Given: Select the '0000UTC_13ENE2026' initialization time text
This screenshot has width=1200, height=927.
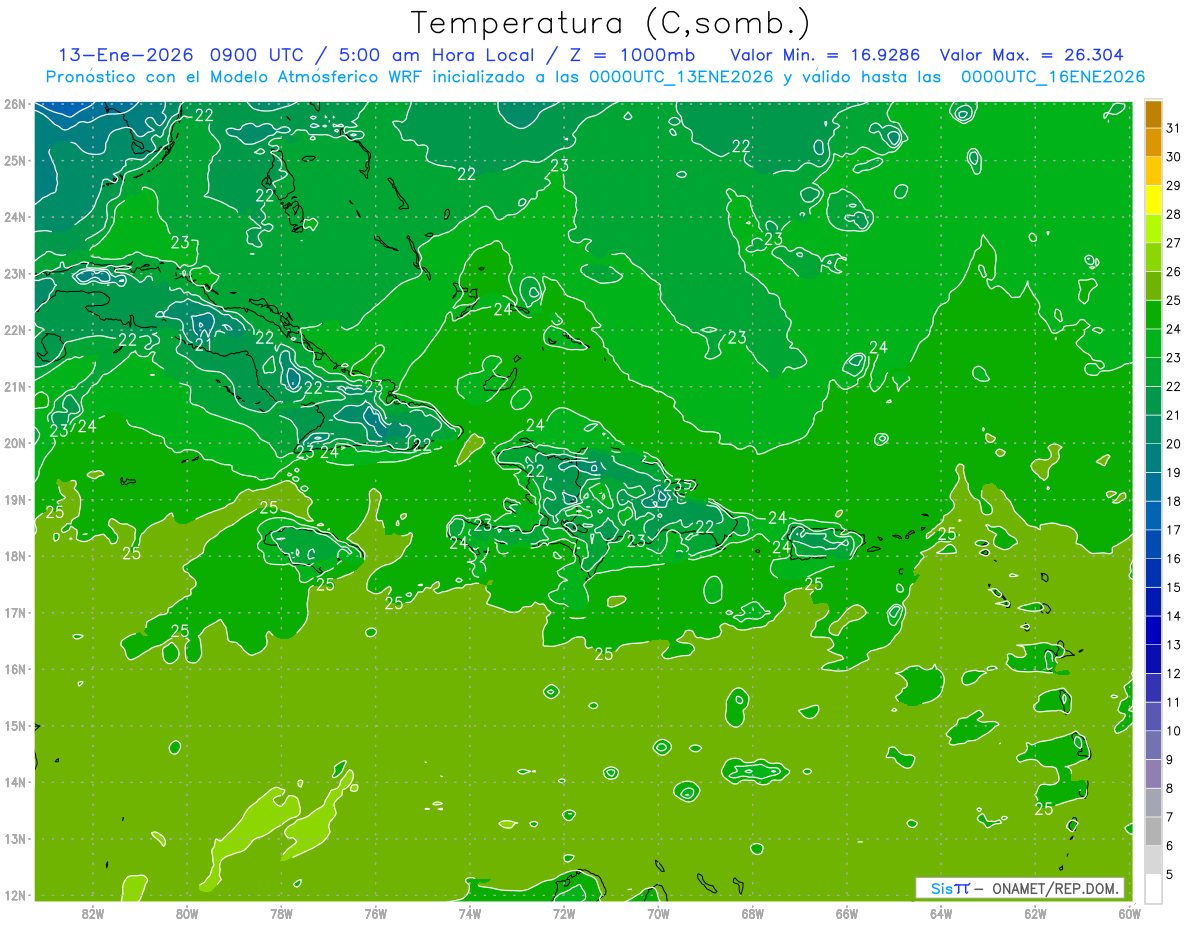Looking at the screenshot, I should coord(680,77).
